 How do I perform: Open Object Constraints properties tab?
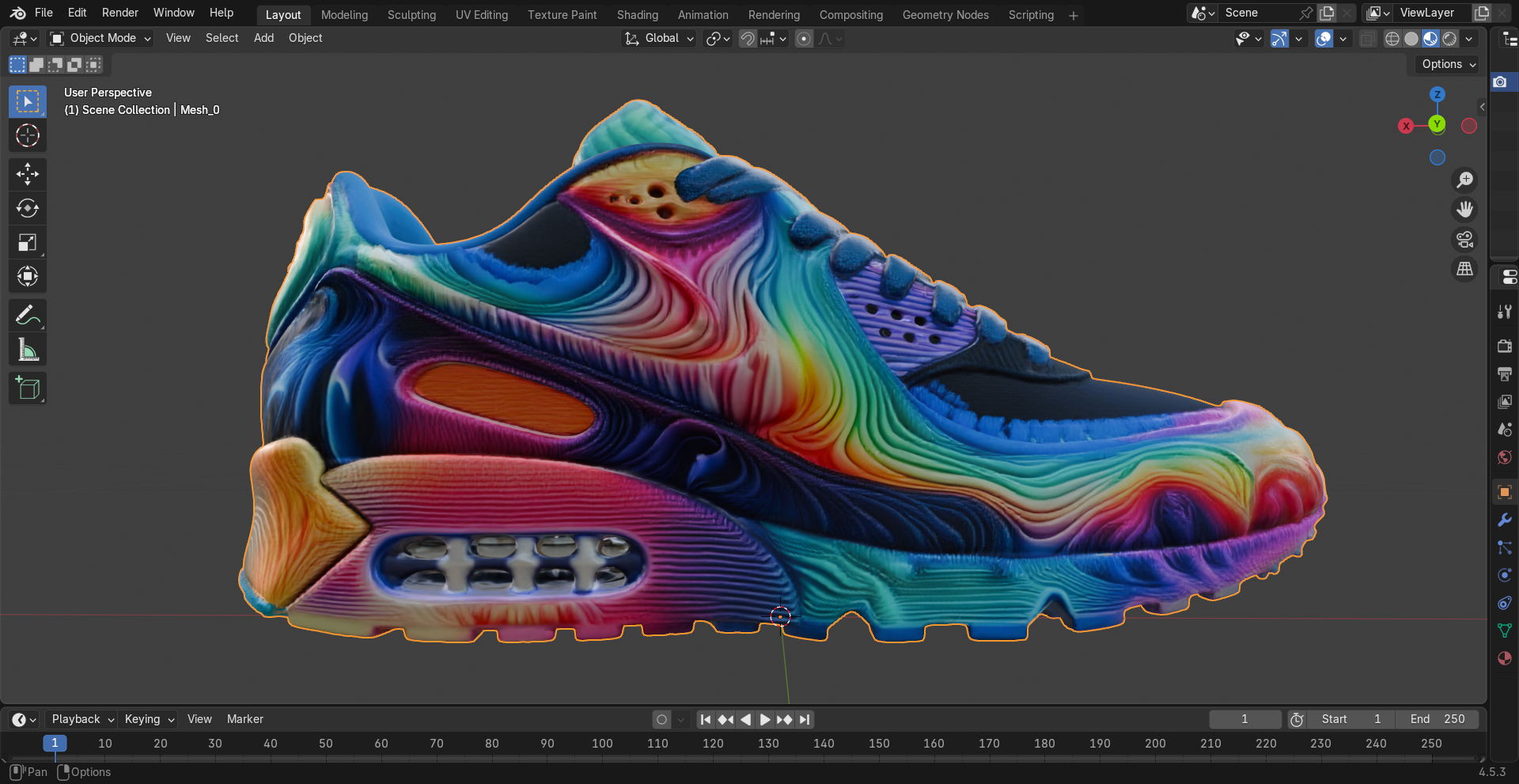click(1505, 603)
